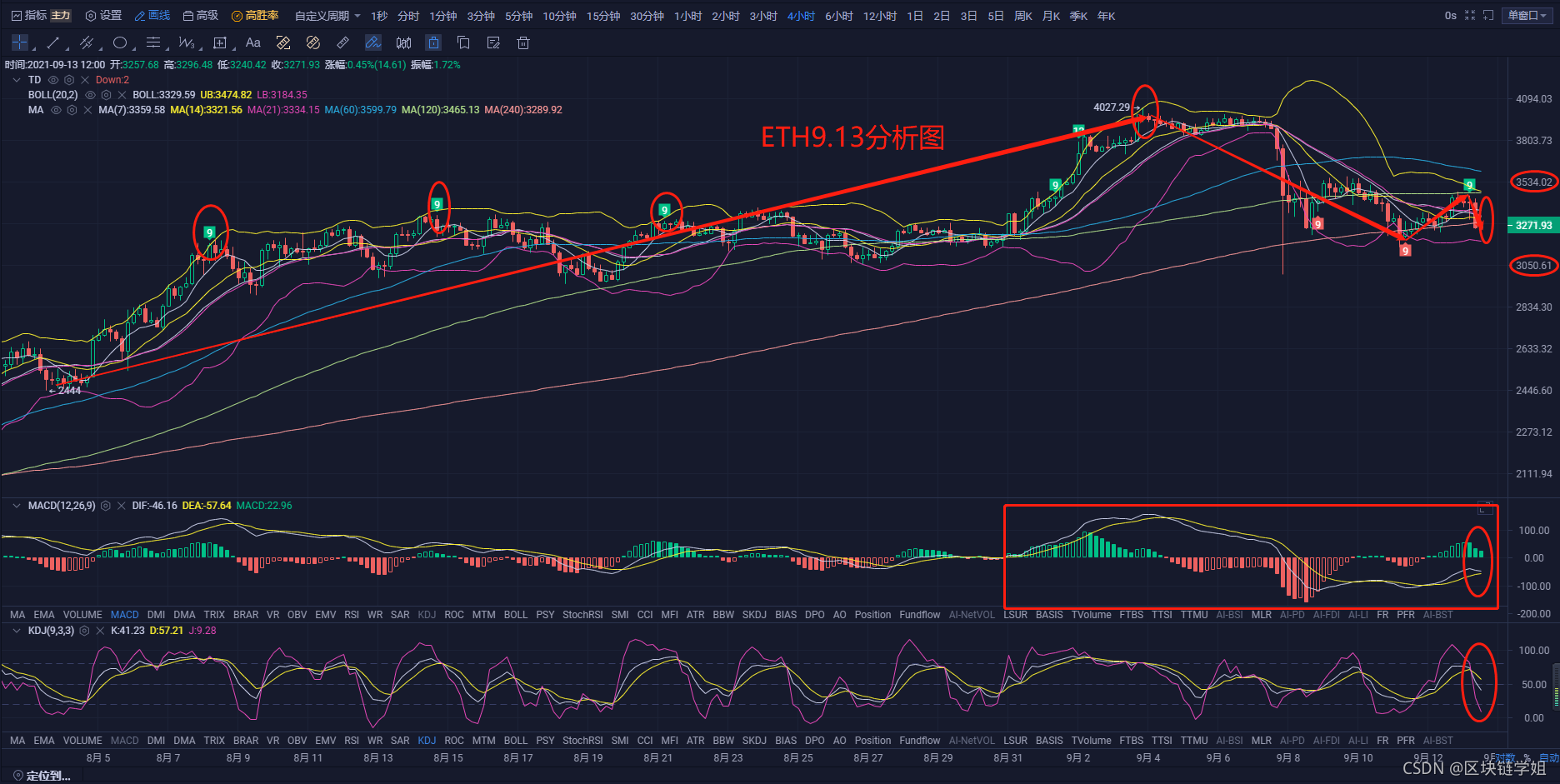
Task: Switch to the 1分钟 timeframe
Action: click(443, 16)
